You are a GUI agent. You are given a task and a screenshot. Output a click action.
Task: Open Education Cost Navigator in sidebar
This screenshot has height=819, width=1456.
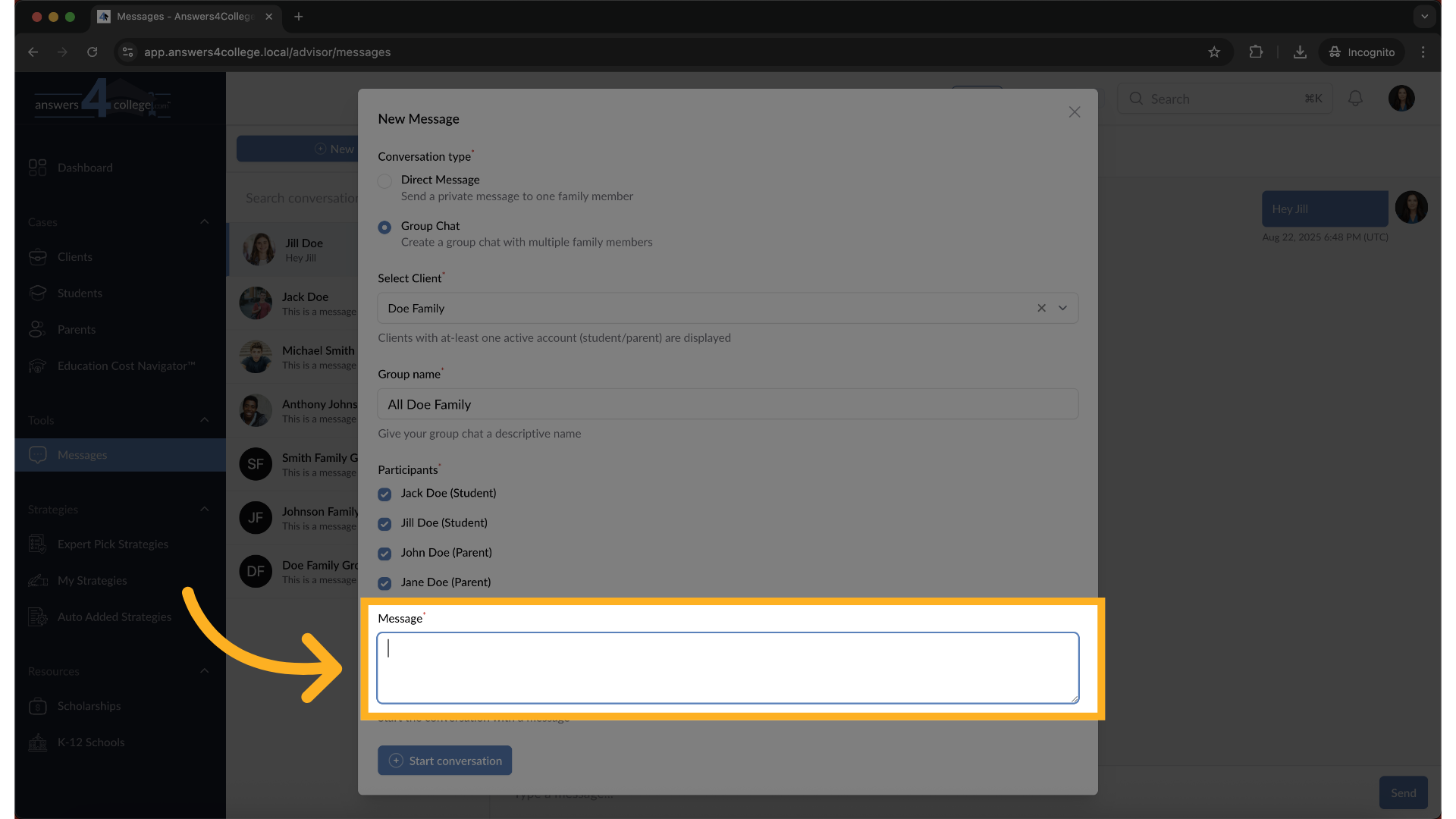(126, 366)
